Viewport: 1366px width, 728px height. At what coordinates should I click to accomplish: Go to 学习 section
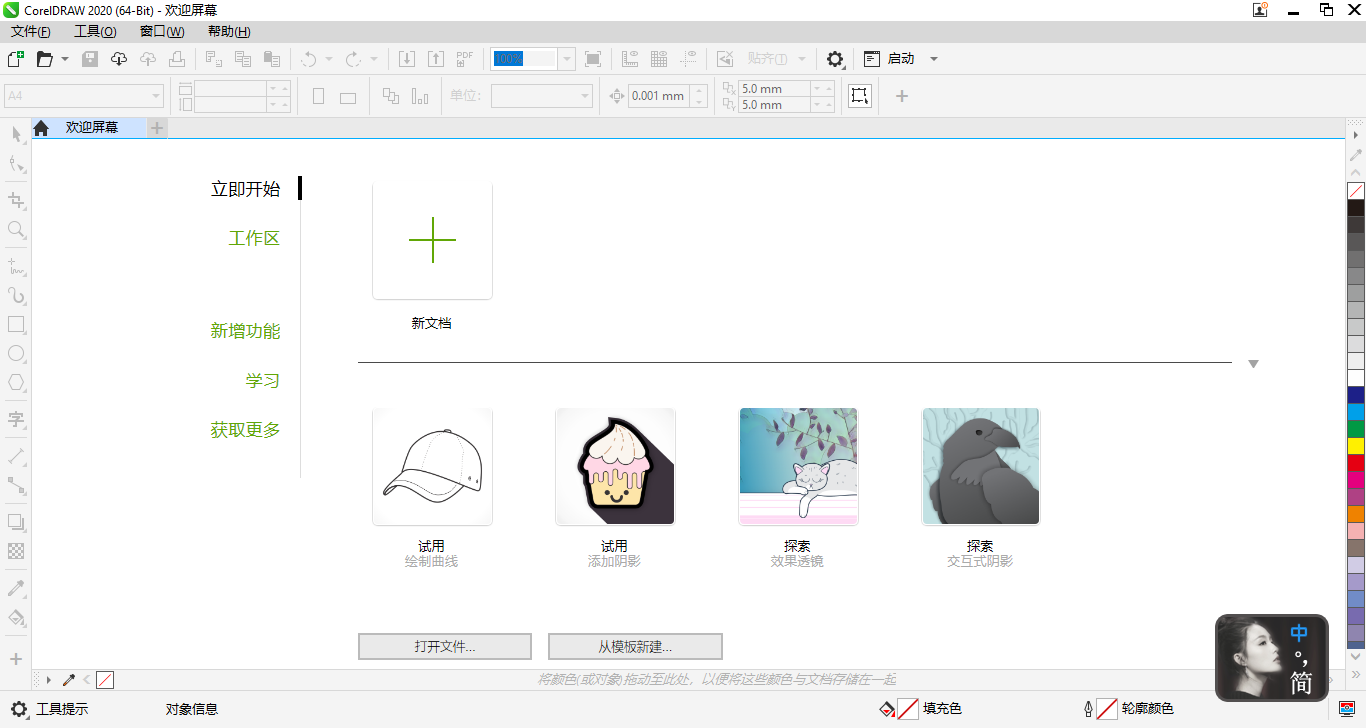(x=263, y=381)
